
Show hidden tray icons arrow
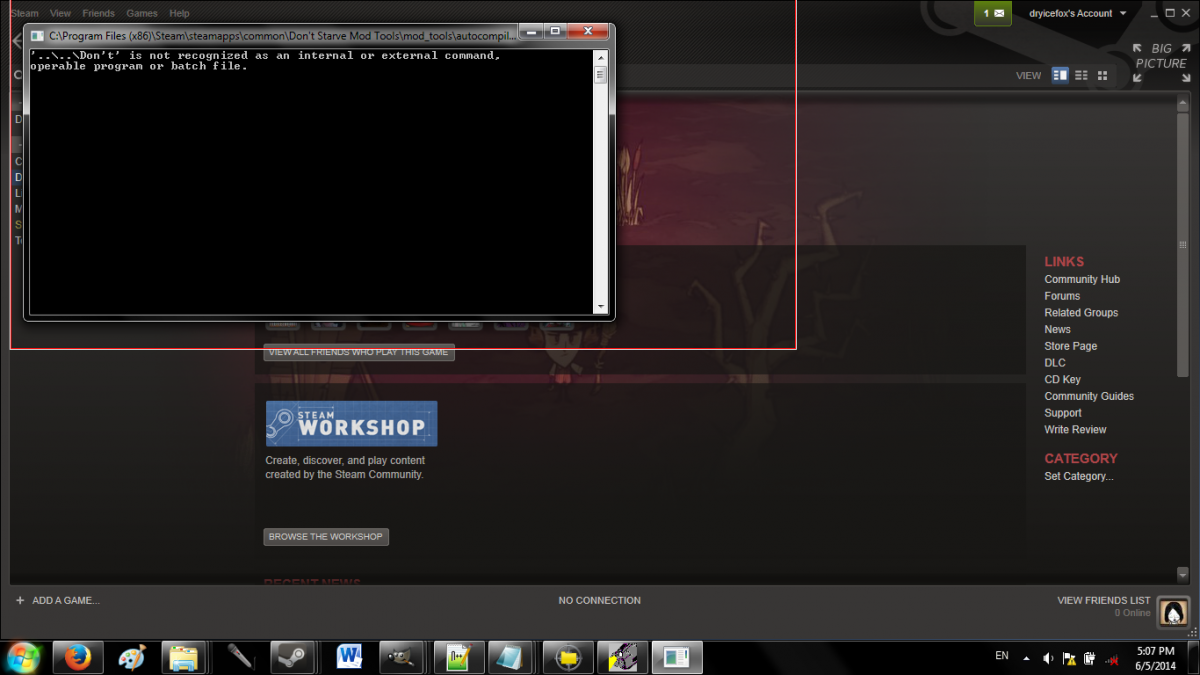click(1025, 659)
